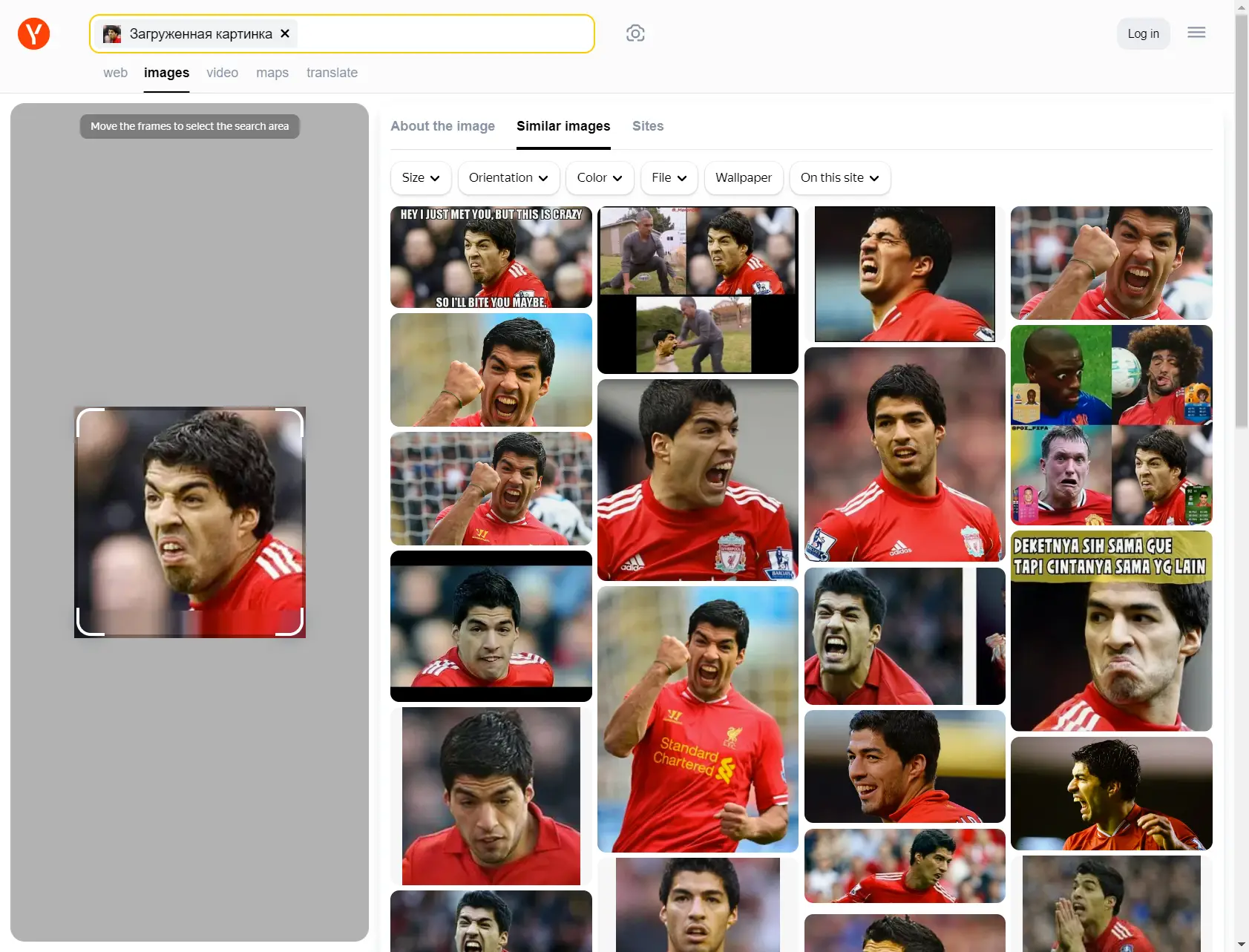Click the scrollbar up arrow
1249x952 pixels.
[x=1242, y=7]
